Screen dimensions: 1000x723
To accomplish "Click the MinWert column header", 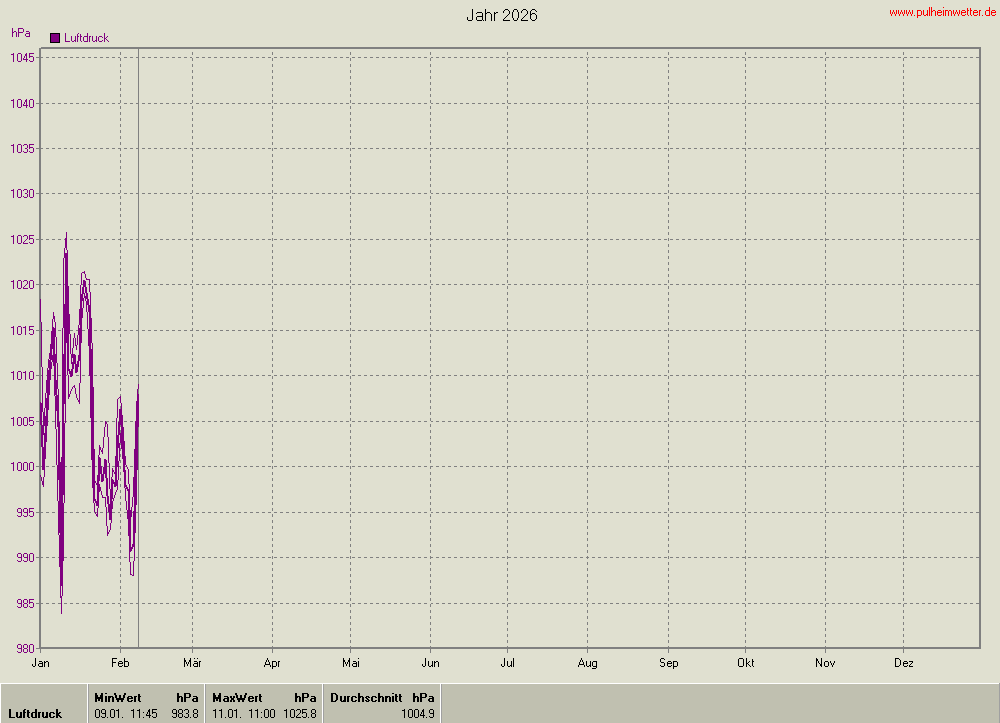I will click(x=117, y=697).
